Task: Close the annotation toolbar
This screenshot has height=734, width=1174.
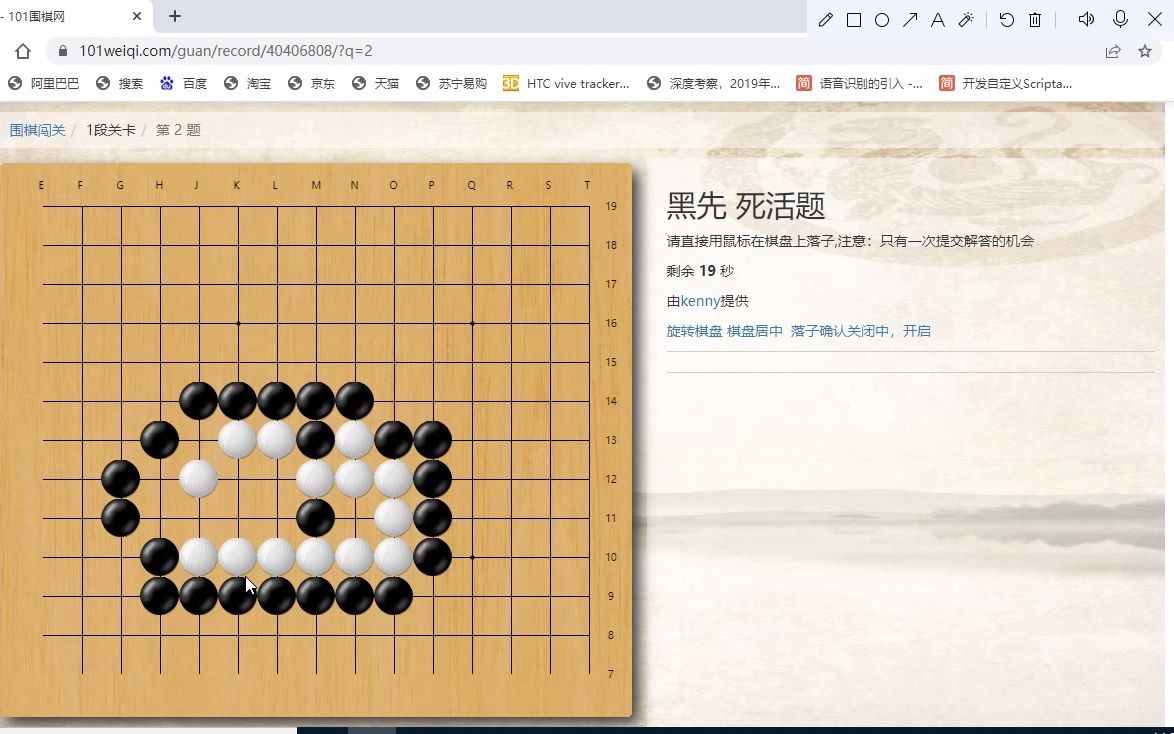Action: click(x=1155, y=19)
